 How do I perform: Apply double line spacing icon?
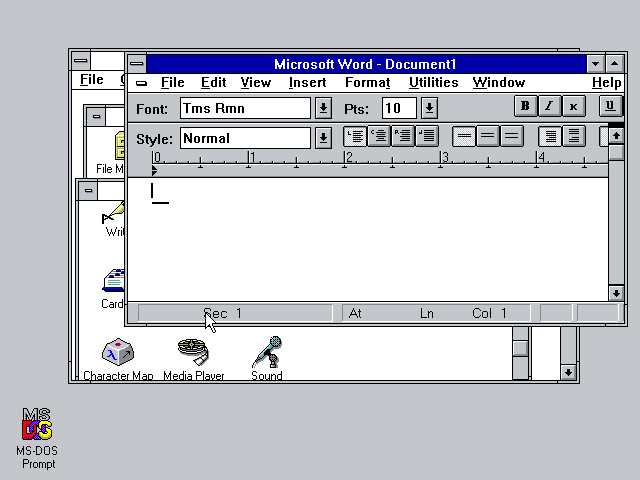pos(511,136)
